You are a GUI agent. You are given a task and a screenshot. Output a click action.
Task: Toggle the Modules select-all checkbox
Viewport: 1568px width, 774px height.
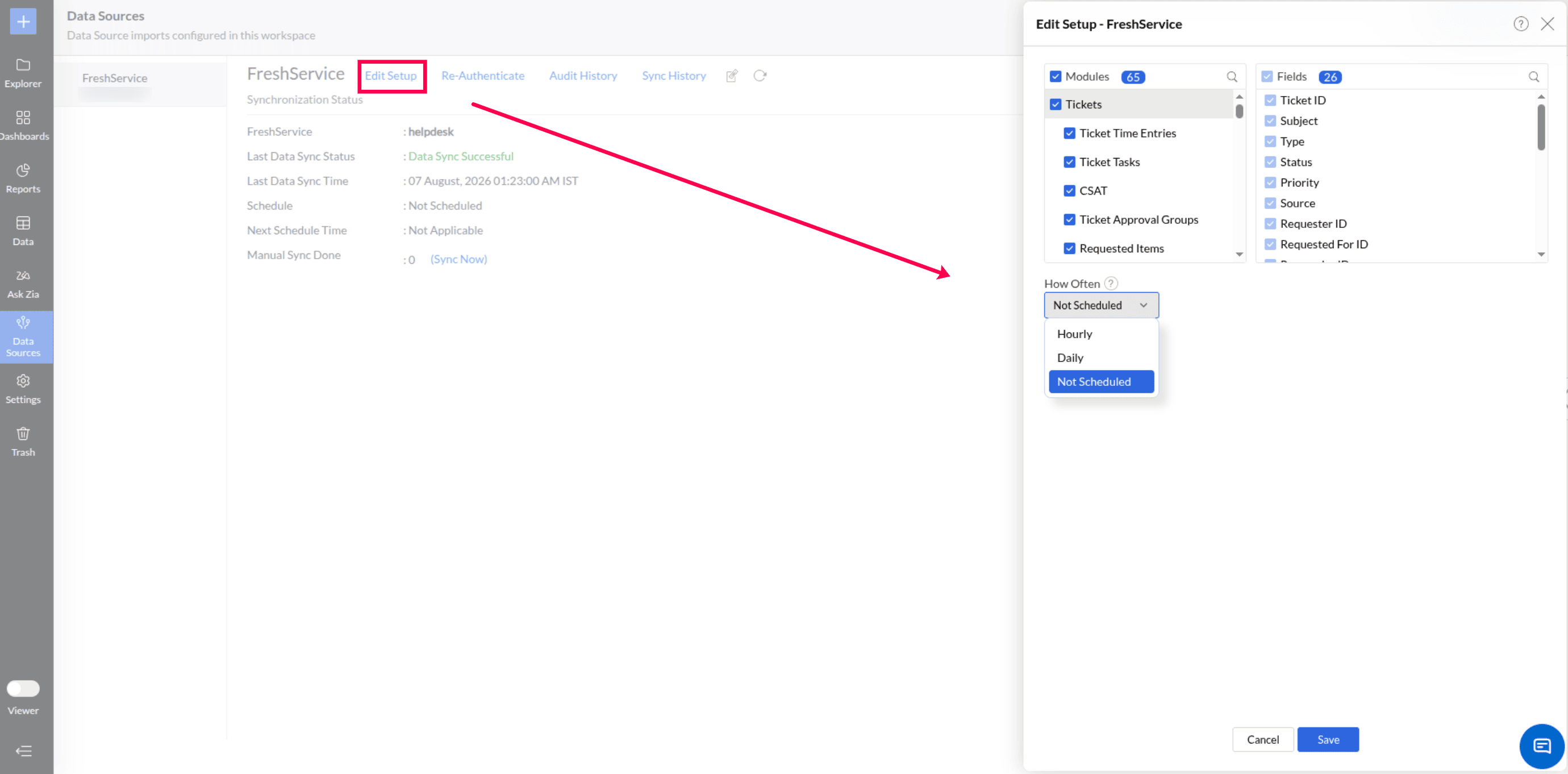(x=1056, y=77)
